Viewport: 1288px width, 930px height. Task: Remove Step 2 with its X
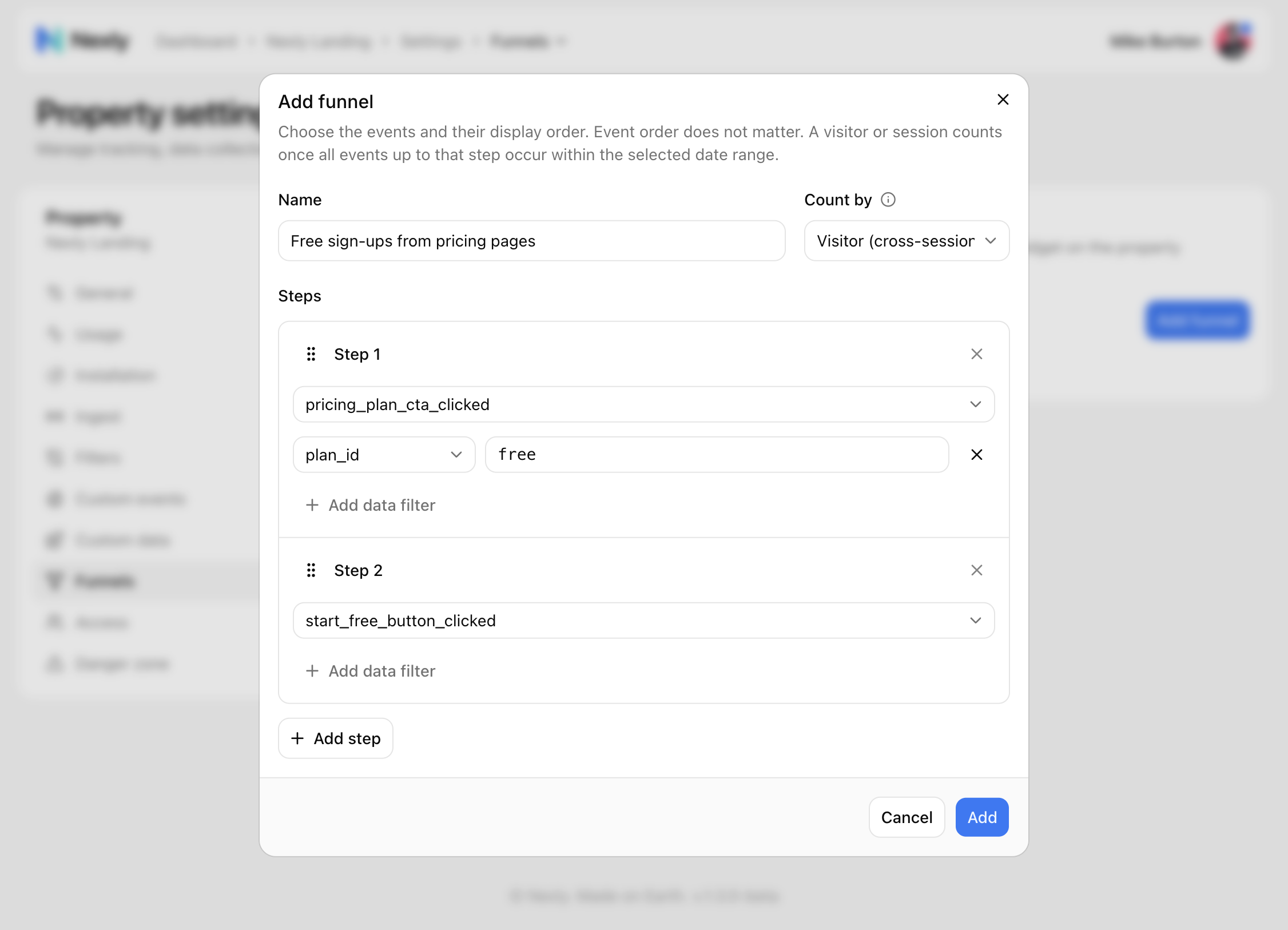(976, 570)
